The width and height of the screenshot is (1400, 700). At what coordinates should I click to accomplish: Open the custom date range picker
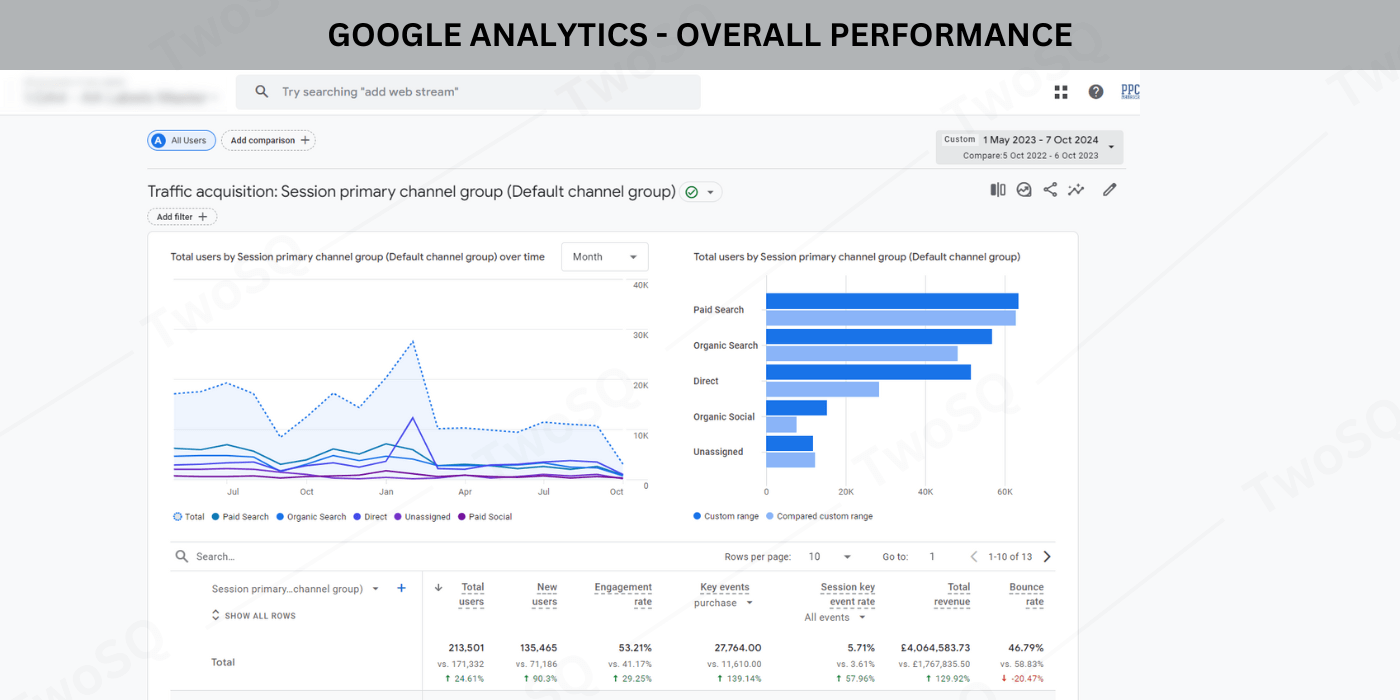[x=1029, y=147]
